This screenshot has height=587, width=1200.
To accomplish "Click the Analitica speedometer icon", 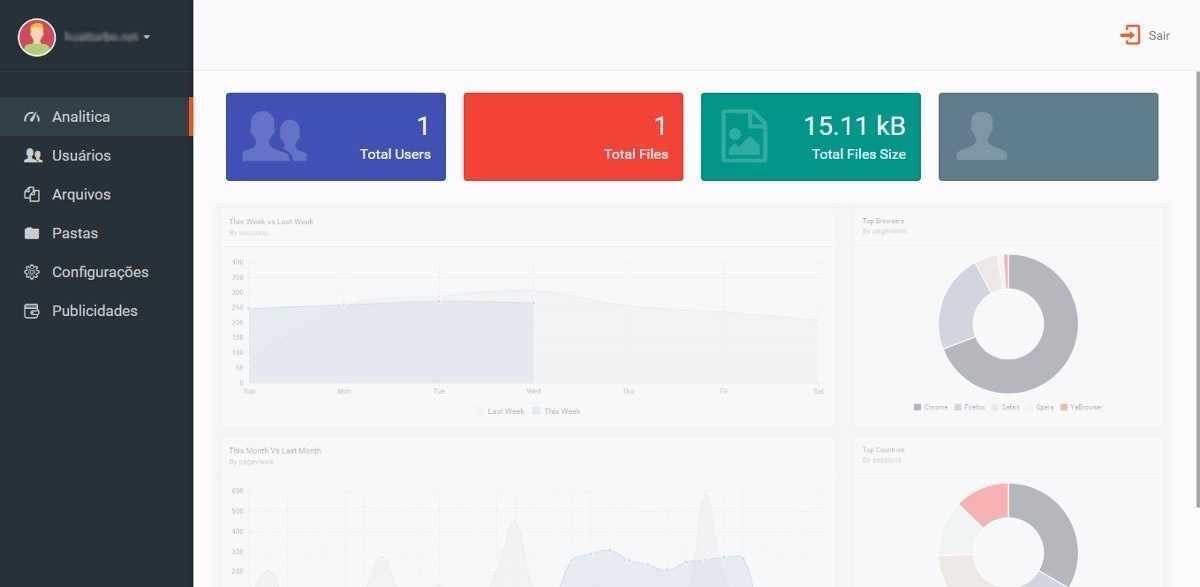I will coord(32,117).
